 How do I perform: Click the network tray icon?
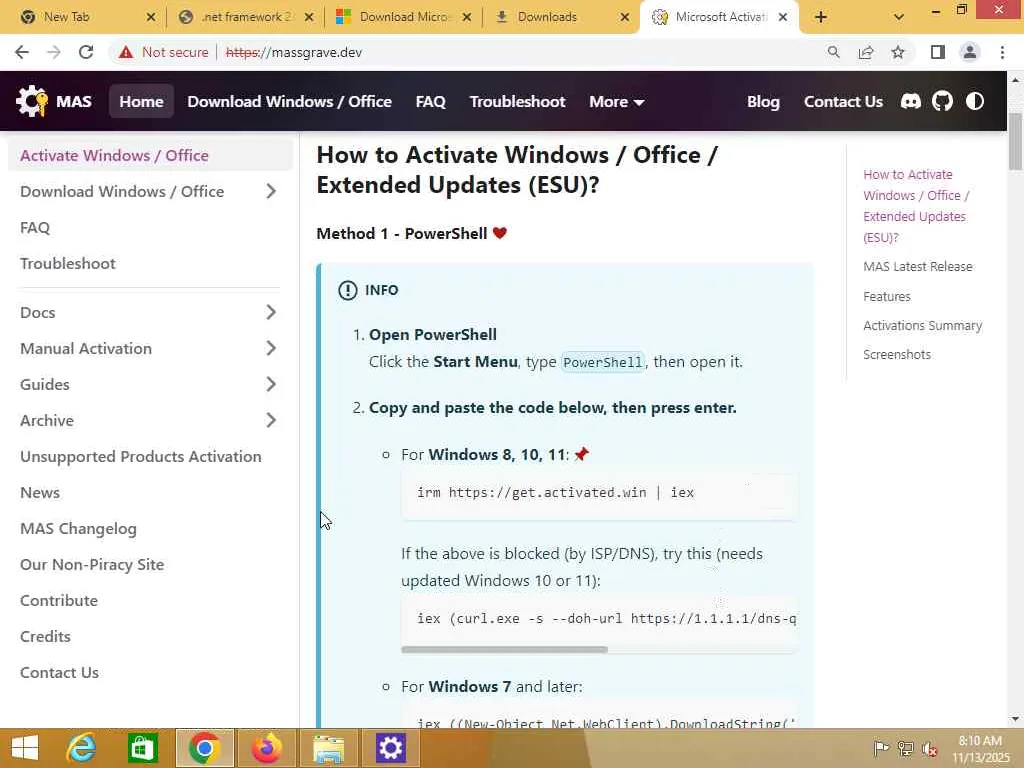(x=906, y=748)
